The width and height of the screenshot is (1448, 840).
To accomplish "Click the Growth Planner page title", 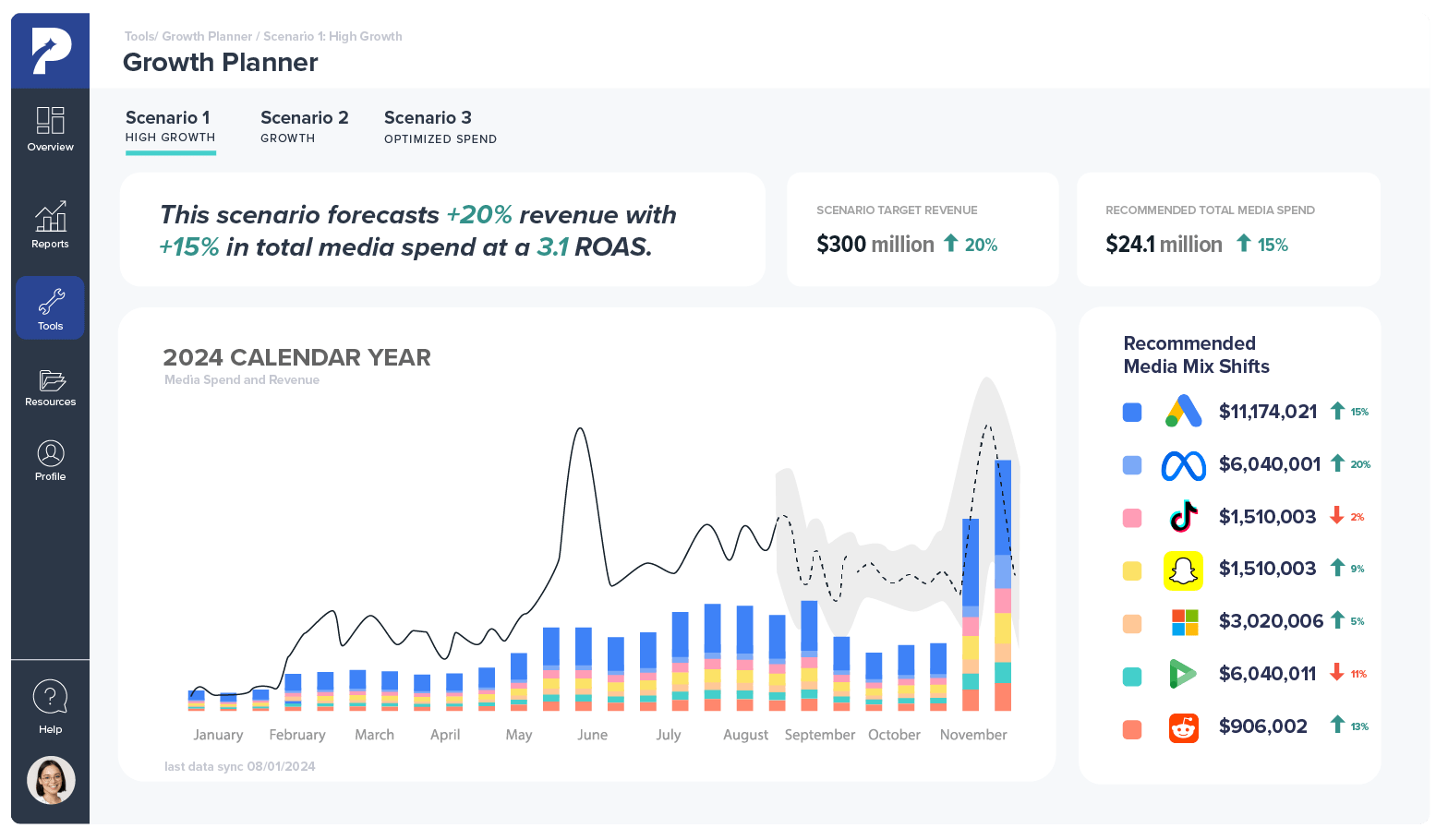I will [x=220, y=63].
